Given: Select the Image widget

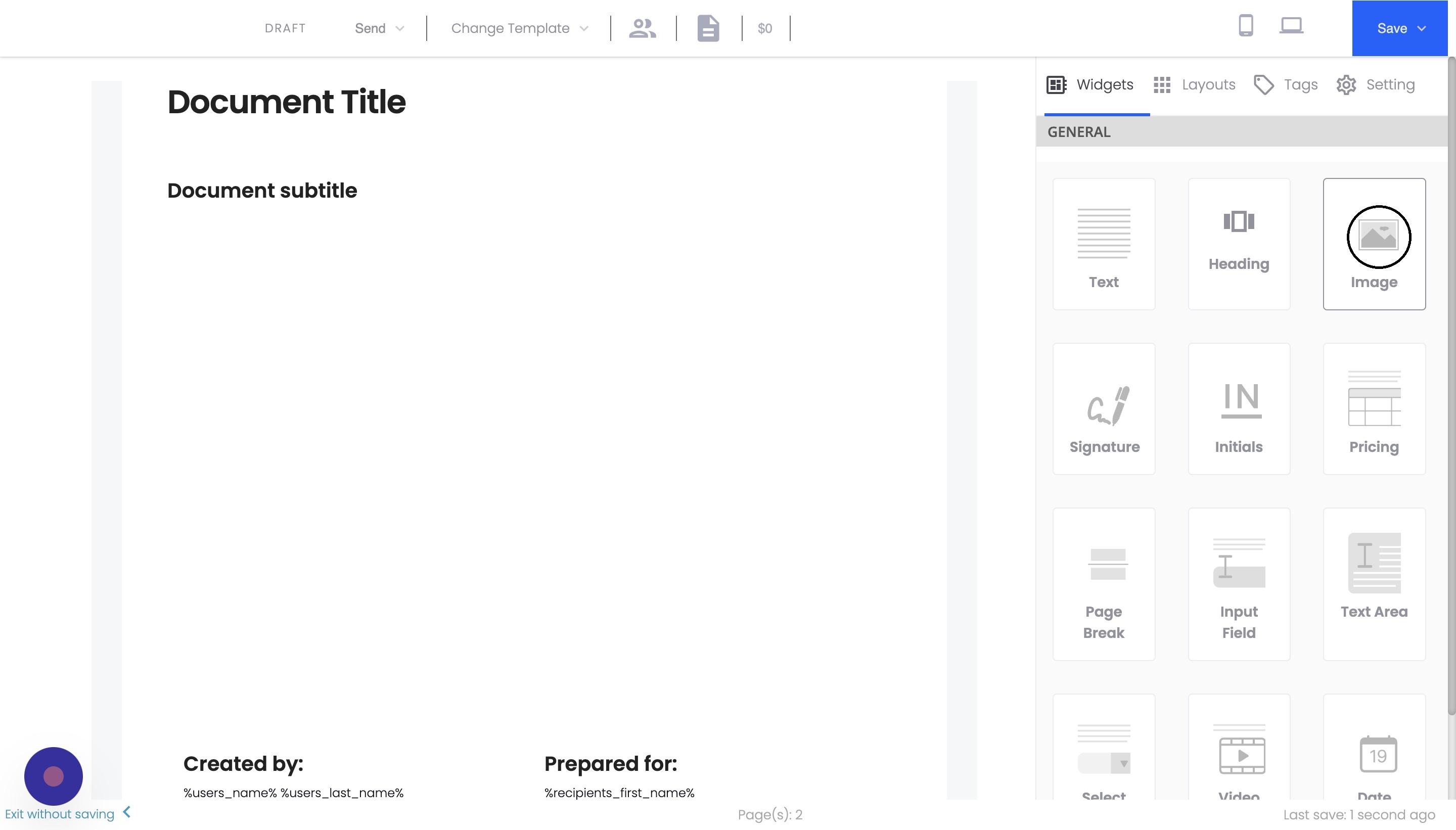Looking at the screenshot, I should [x=1373, y=244].
